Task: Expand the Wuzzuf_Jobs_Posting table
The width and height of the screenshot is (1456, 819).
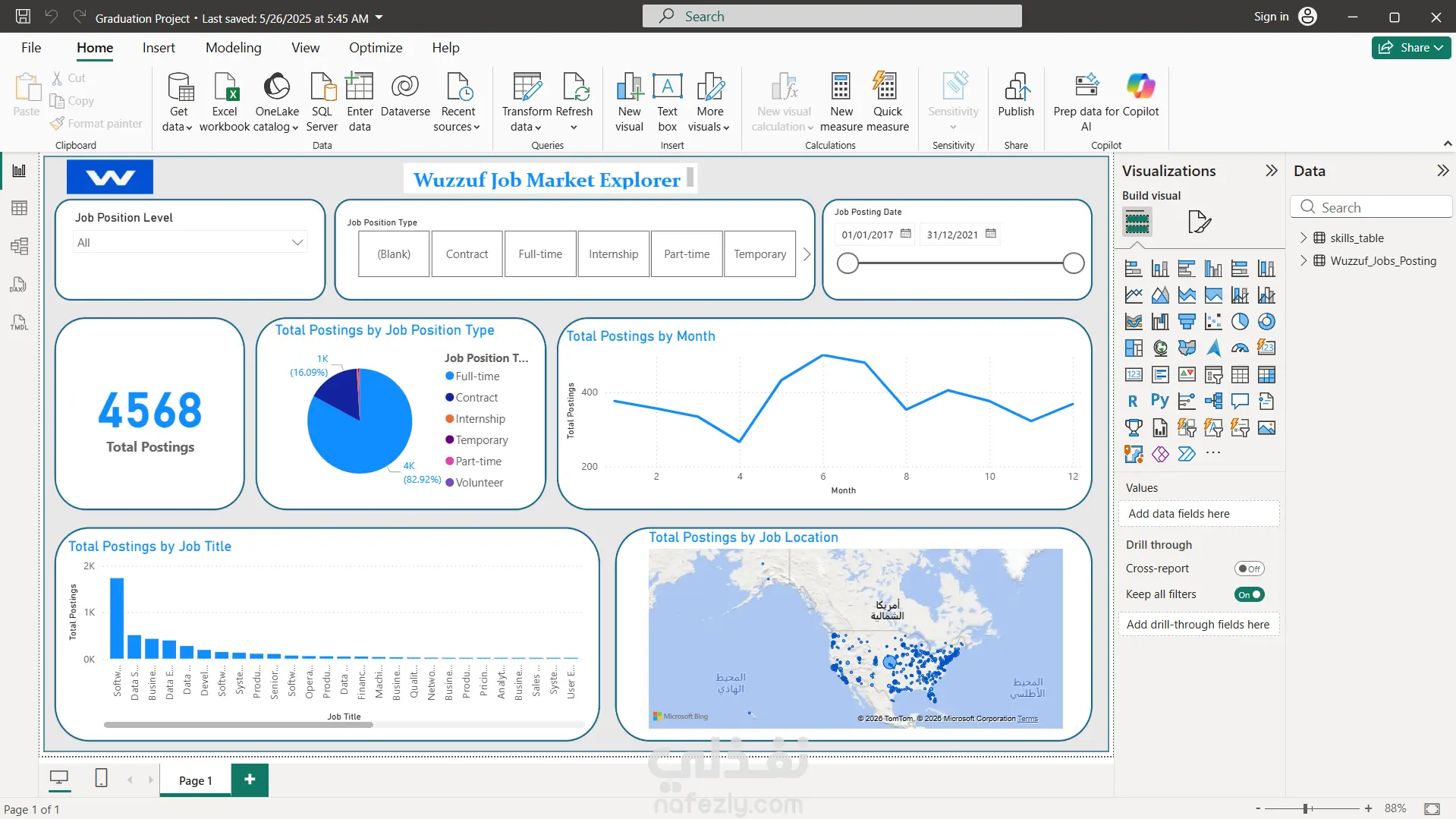Action: 1303,260
